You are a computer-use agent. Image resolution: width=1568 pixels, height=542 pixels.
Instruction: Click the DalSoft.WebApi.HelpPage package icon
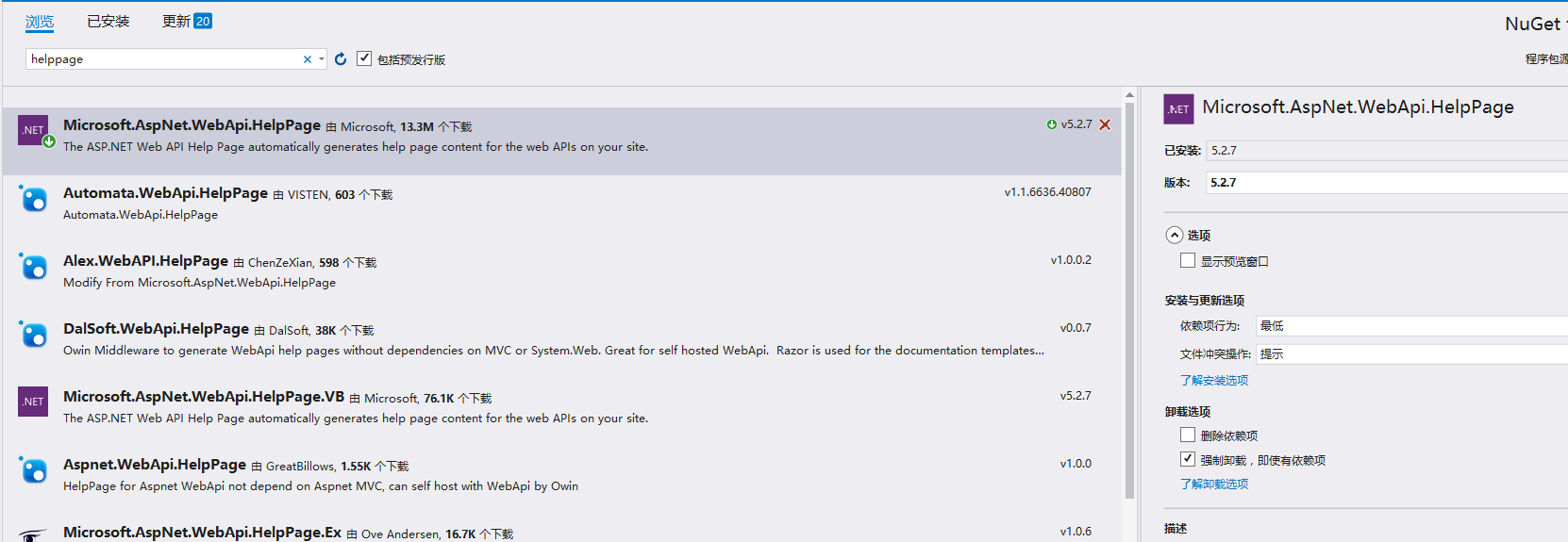pyautogui.click(x=33, y=335)
